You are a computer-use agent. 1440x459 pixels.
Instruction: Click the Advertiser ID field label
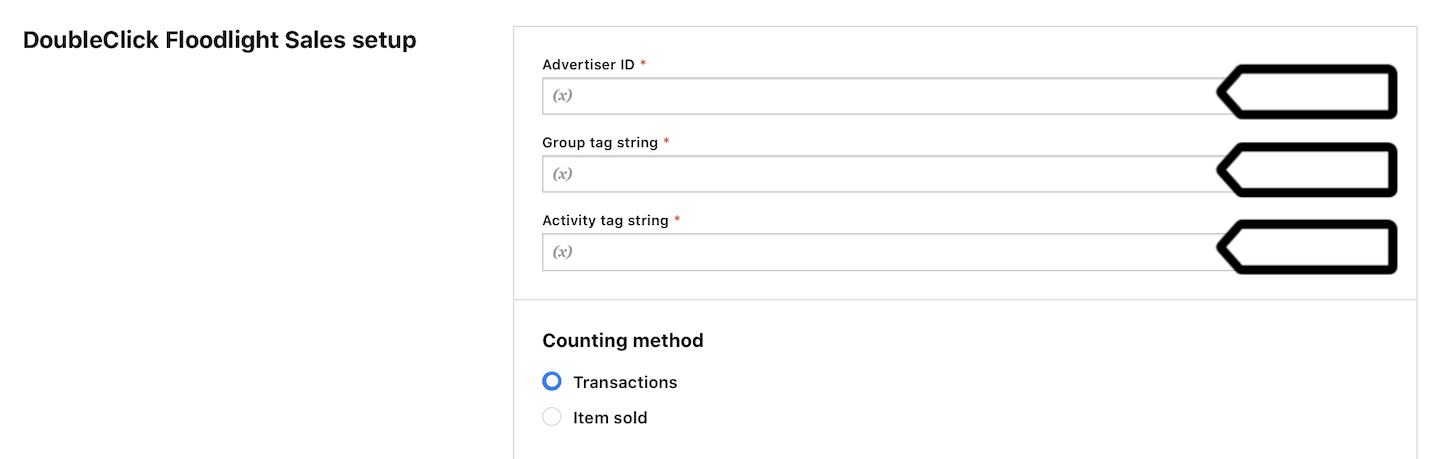tap(588, 64)
